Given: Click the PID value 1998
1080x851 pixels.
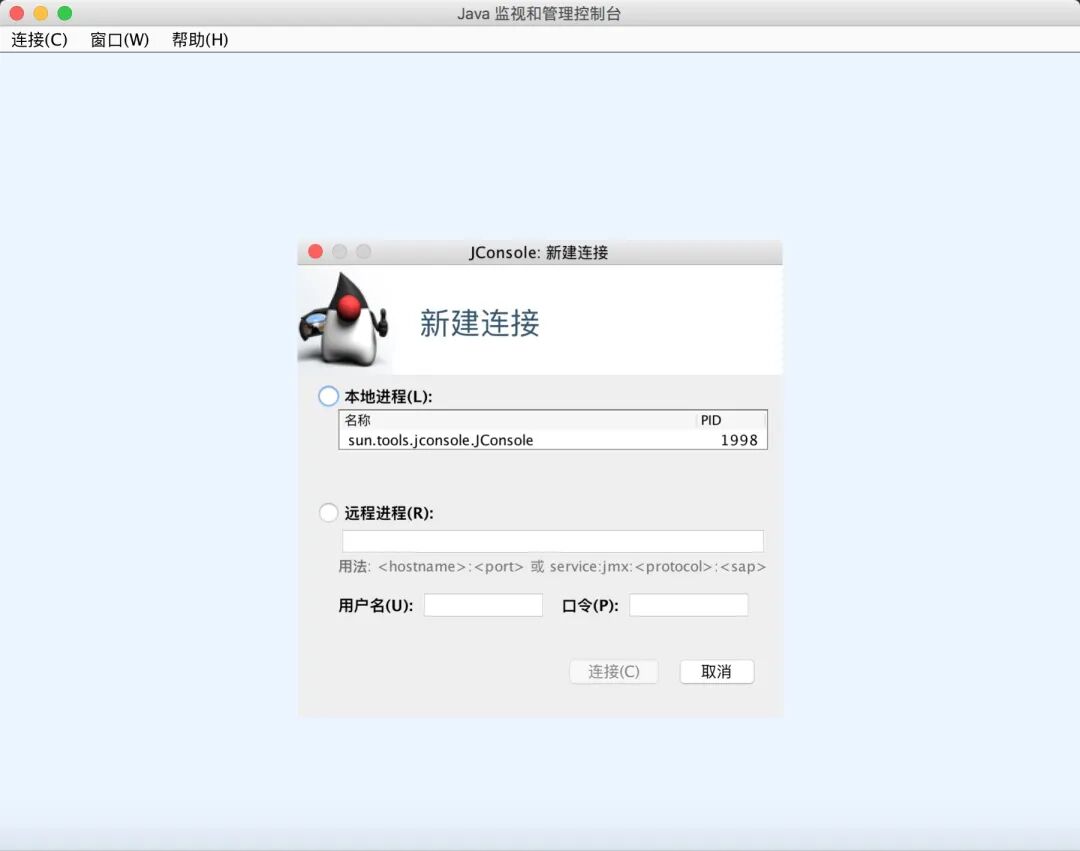Looking at the screenshot, I should coord(739,440).
